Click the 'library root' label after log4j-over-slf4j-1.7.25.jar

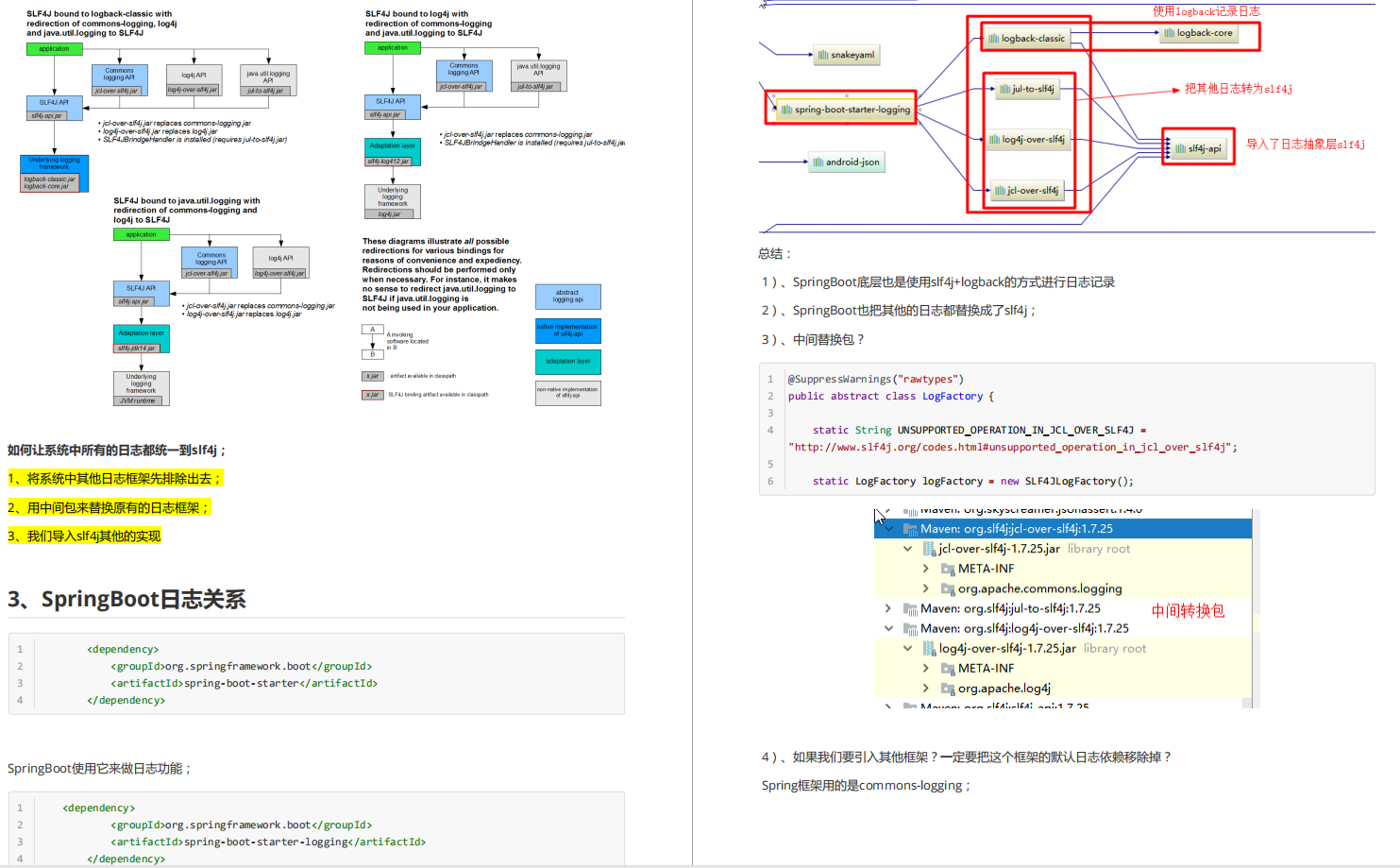[1115, 649]
